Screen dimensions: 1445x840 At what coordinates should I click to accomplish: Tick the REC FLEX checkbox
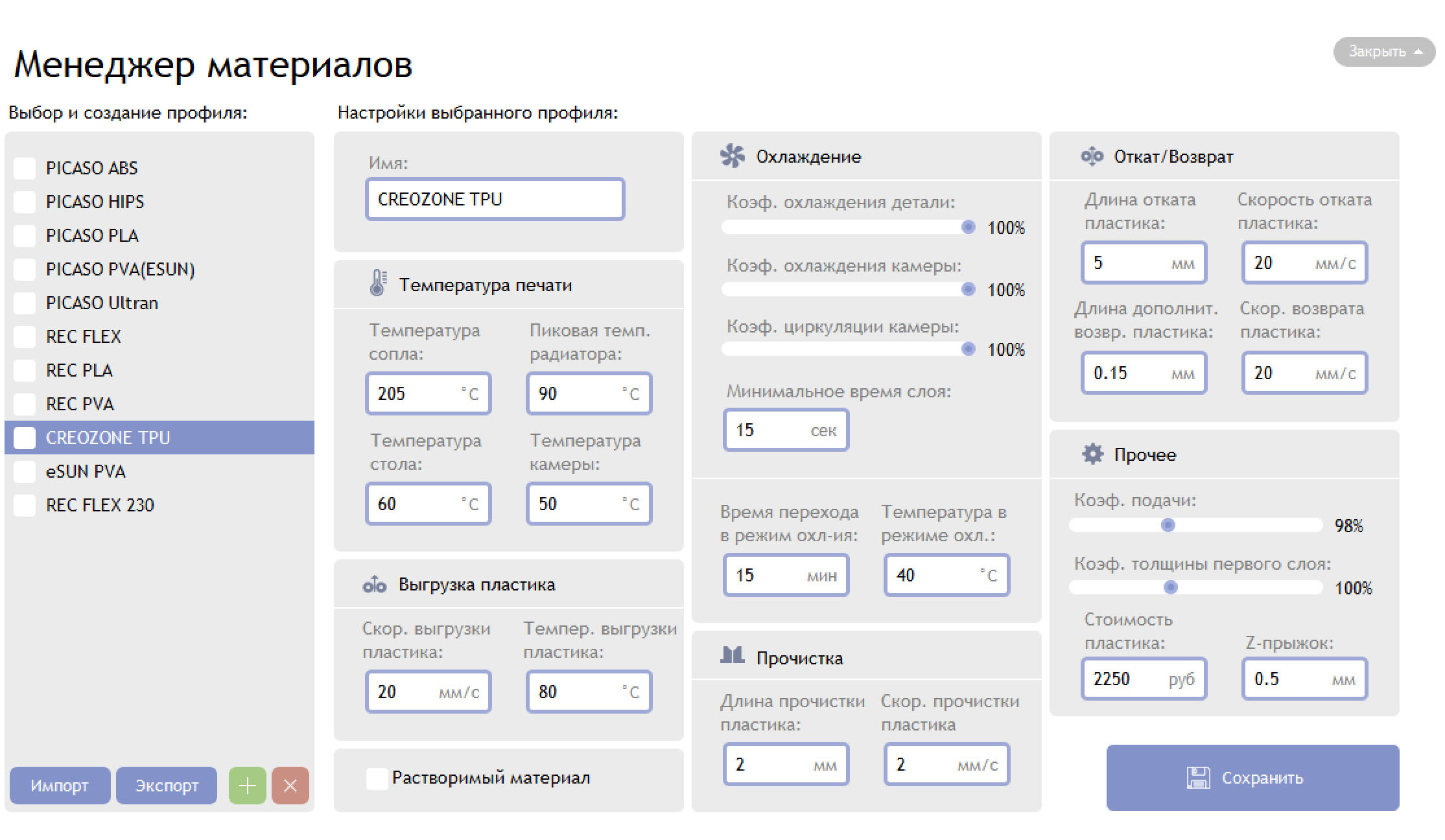25,336
